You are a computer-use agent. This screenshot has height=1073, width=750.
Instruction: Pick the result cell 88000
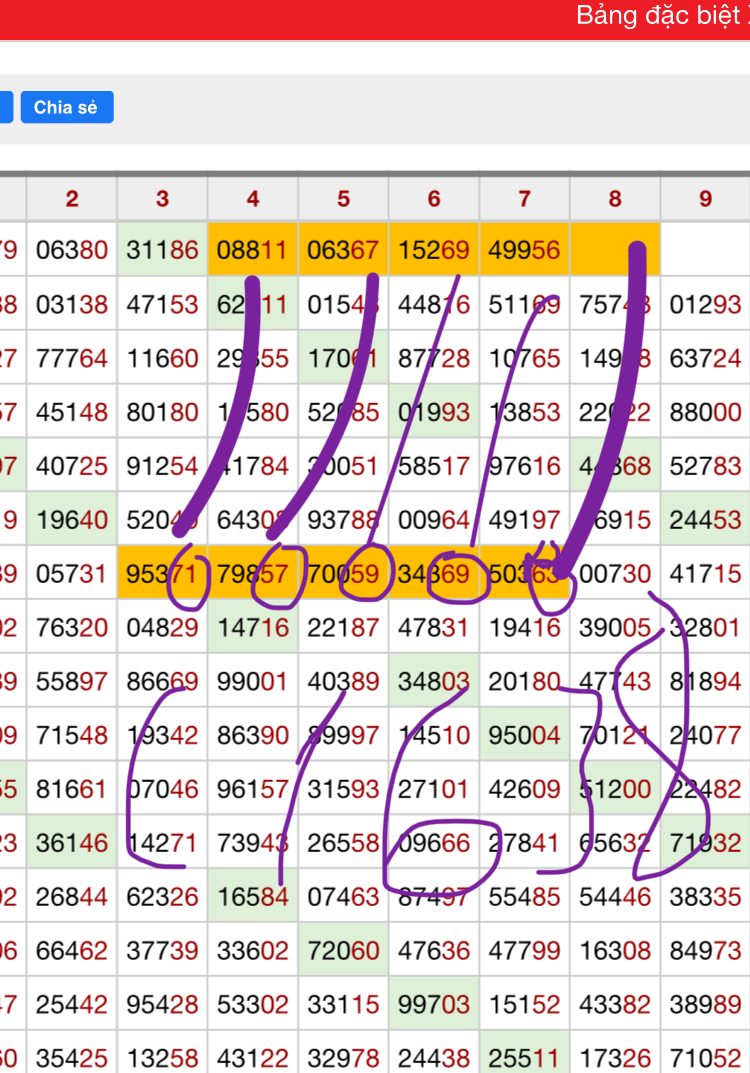[705, 412]
